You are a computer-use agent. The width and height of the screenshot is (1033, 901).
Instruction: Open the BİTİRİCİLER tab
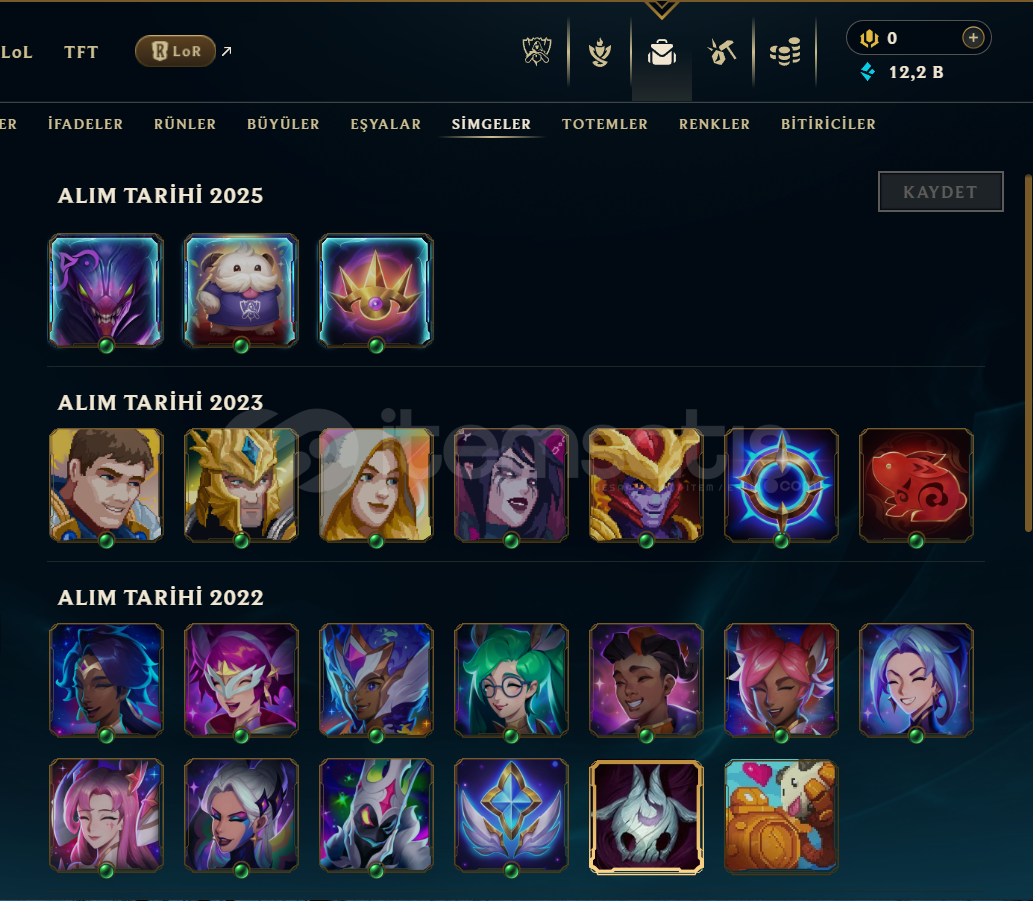(828, 124)
